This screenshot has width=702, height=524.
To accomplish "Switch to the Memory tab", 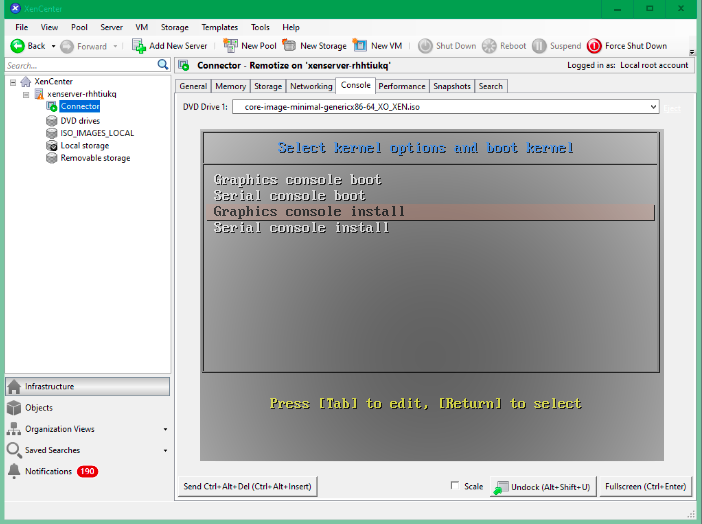I will click(x=231, y=86).
